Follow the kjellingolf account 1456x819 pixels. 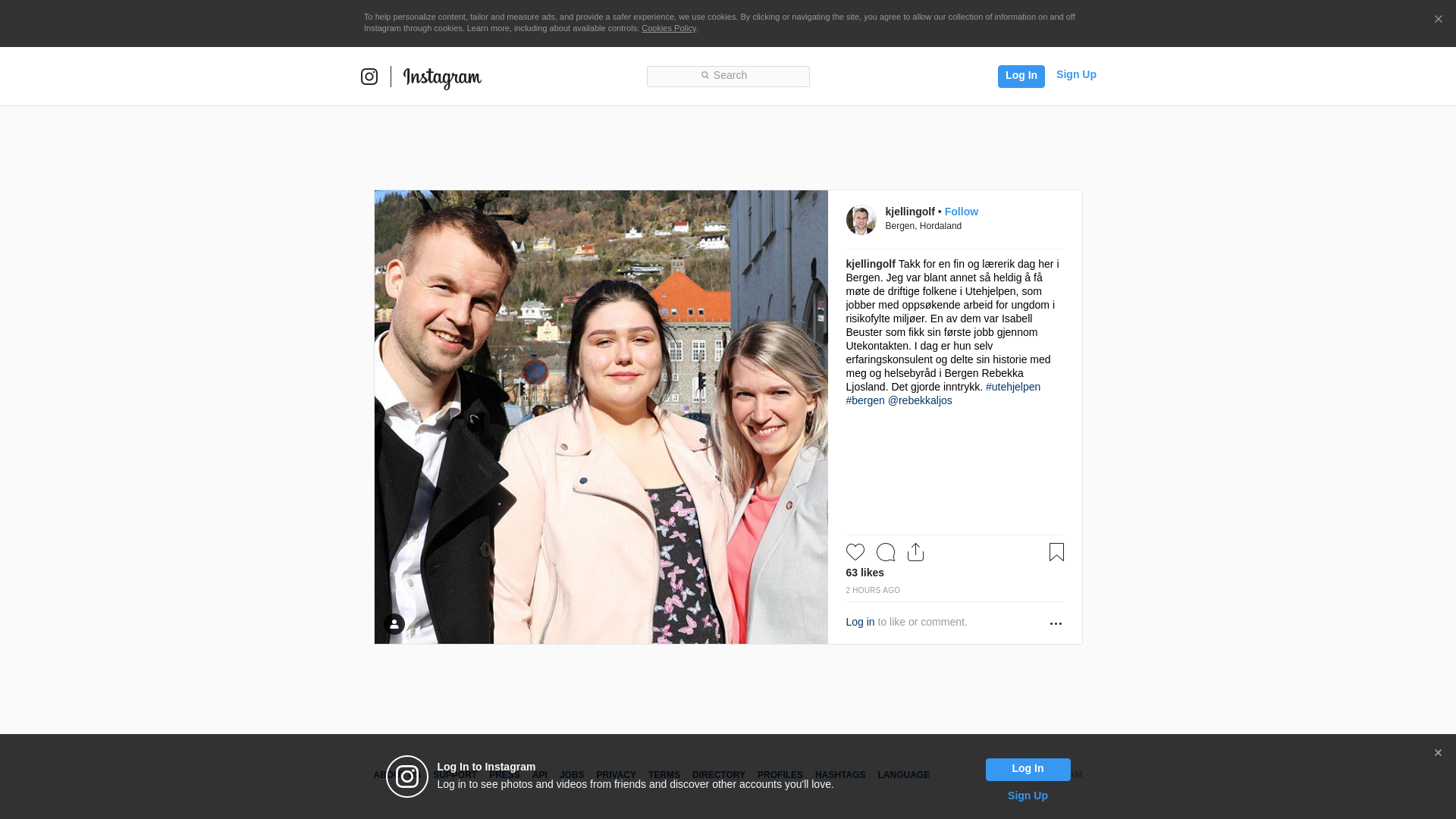tap(961, 212)
